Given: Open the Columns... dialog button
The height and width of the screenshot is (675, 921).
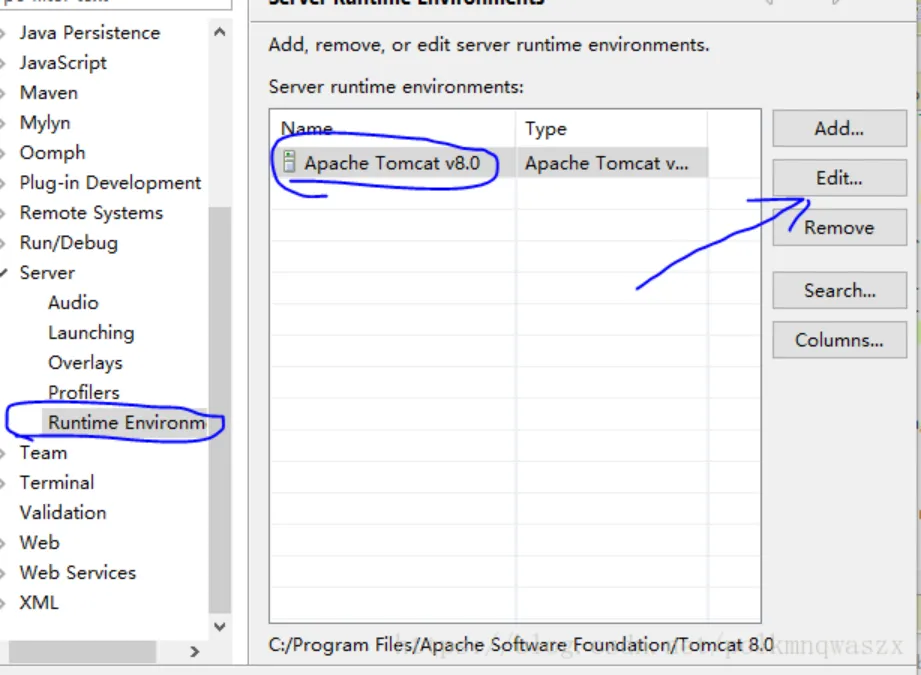Looking at the screenshot, I should (839, 340).
